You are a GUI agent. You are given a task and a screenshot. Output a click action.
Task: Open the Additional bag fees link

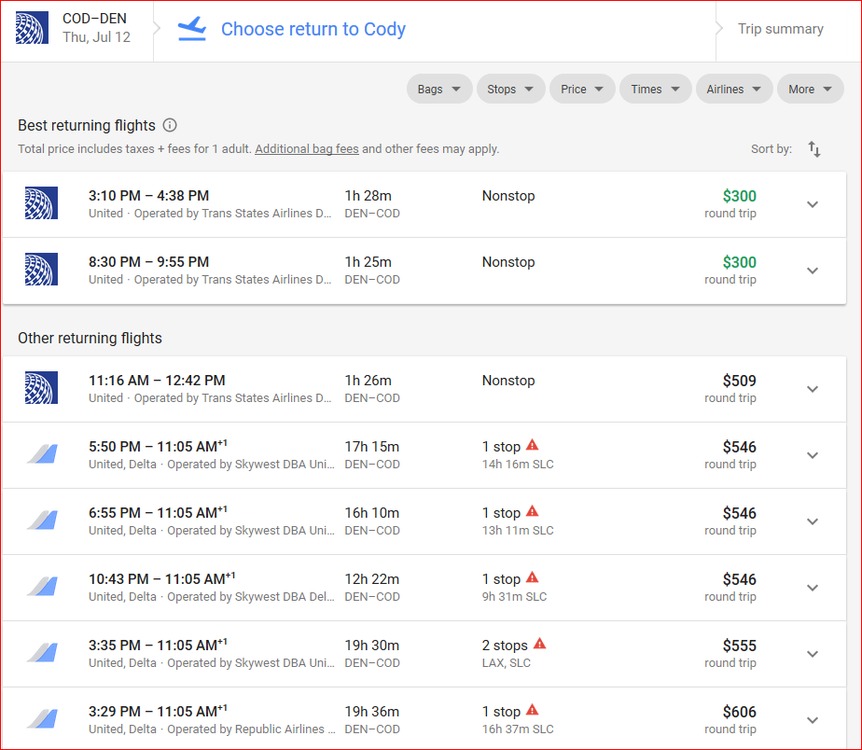307,149
